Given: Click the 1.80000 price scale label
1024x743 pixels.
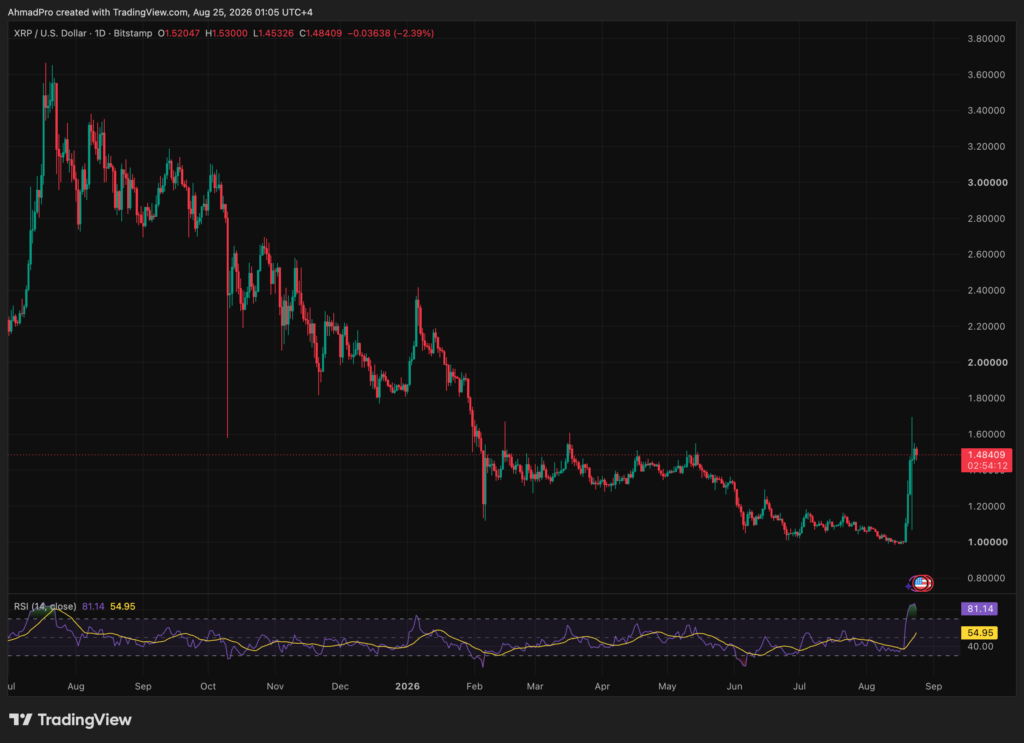Looking at the screenshot, I should click(986, 398).
